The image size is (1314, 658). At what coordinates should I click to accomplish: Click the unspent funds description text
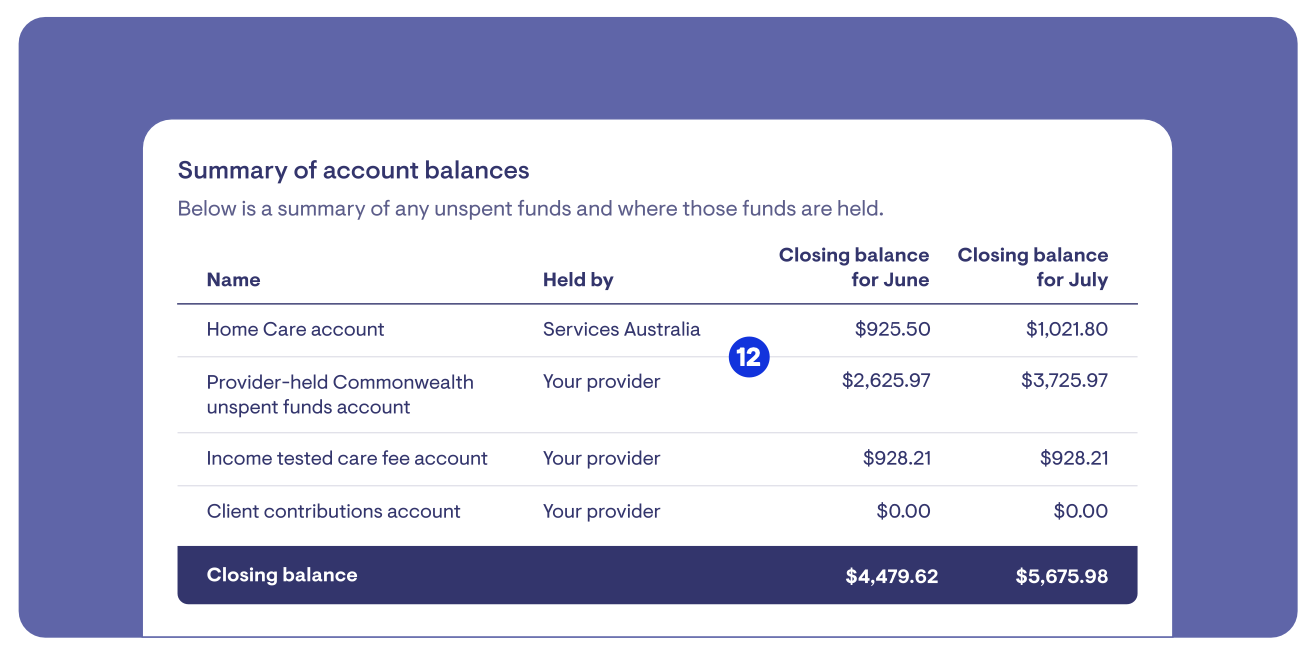tap(530, 209)
